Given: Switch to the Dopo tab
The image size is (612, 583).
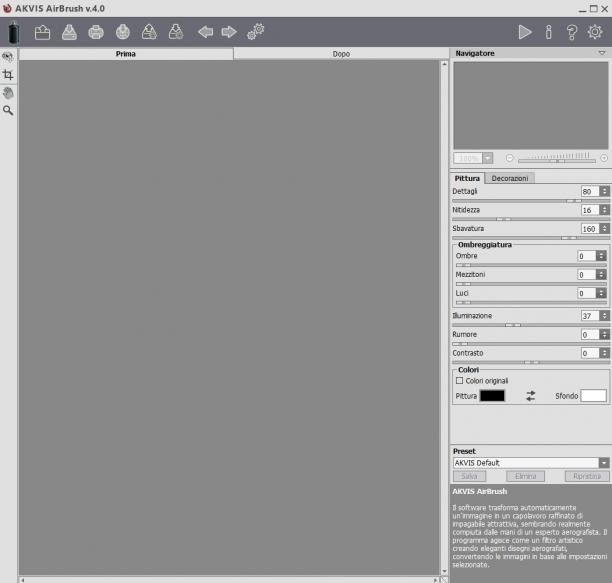Looking at the screenshot, I should click(x=341, y=54).
